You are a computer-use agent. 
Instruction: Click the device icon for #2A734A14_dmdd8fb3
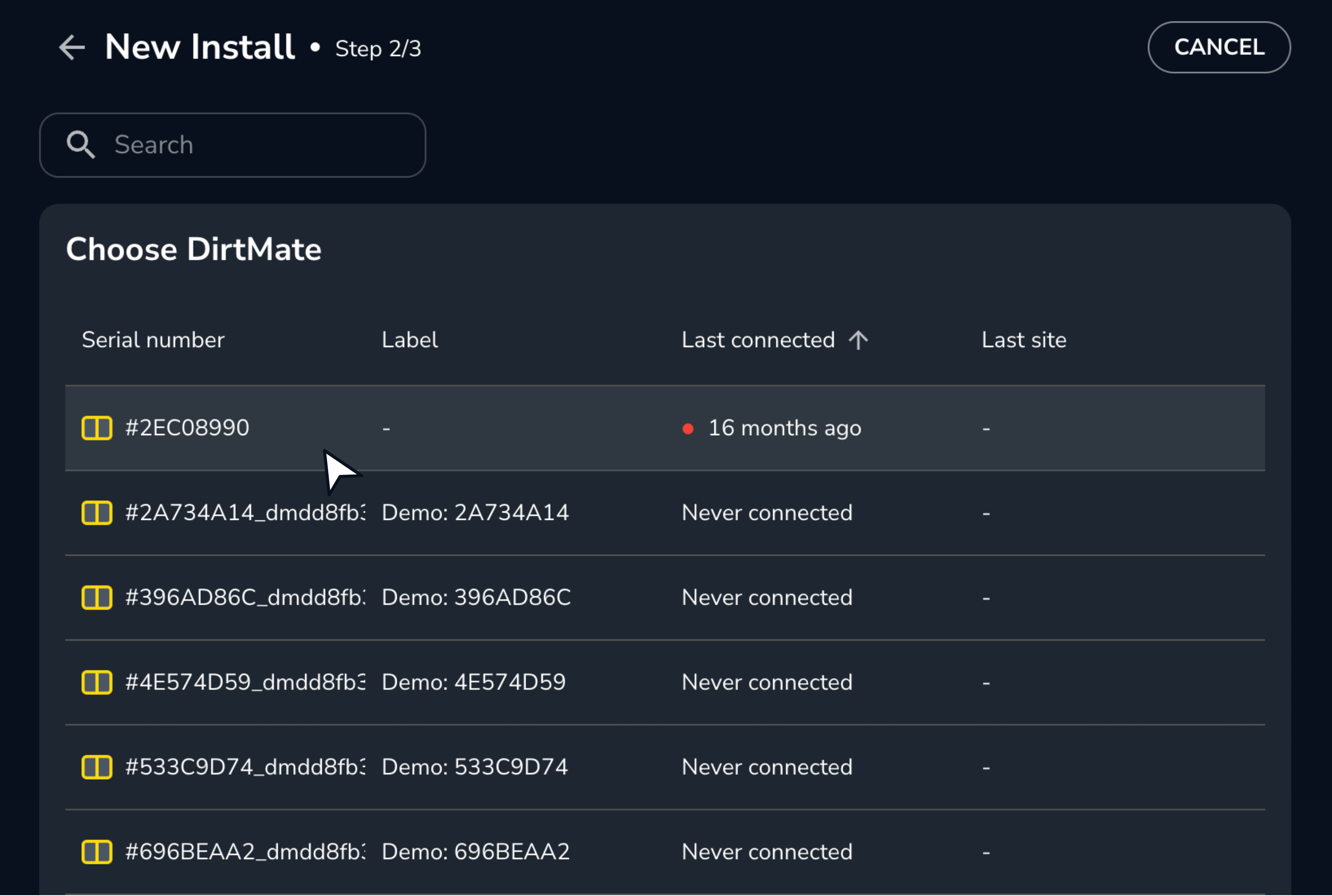pos(97,513)
